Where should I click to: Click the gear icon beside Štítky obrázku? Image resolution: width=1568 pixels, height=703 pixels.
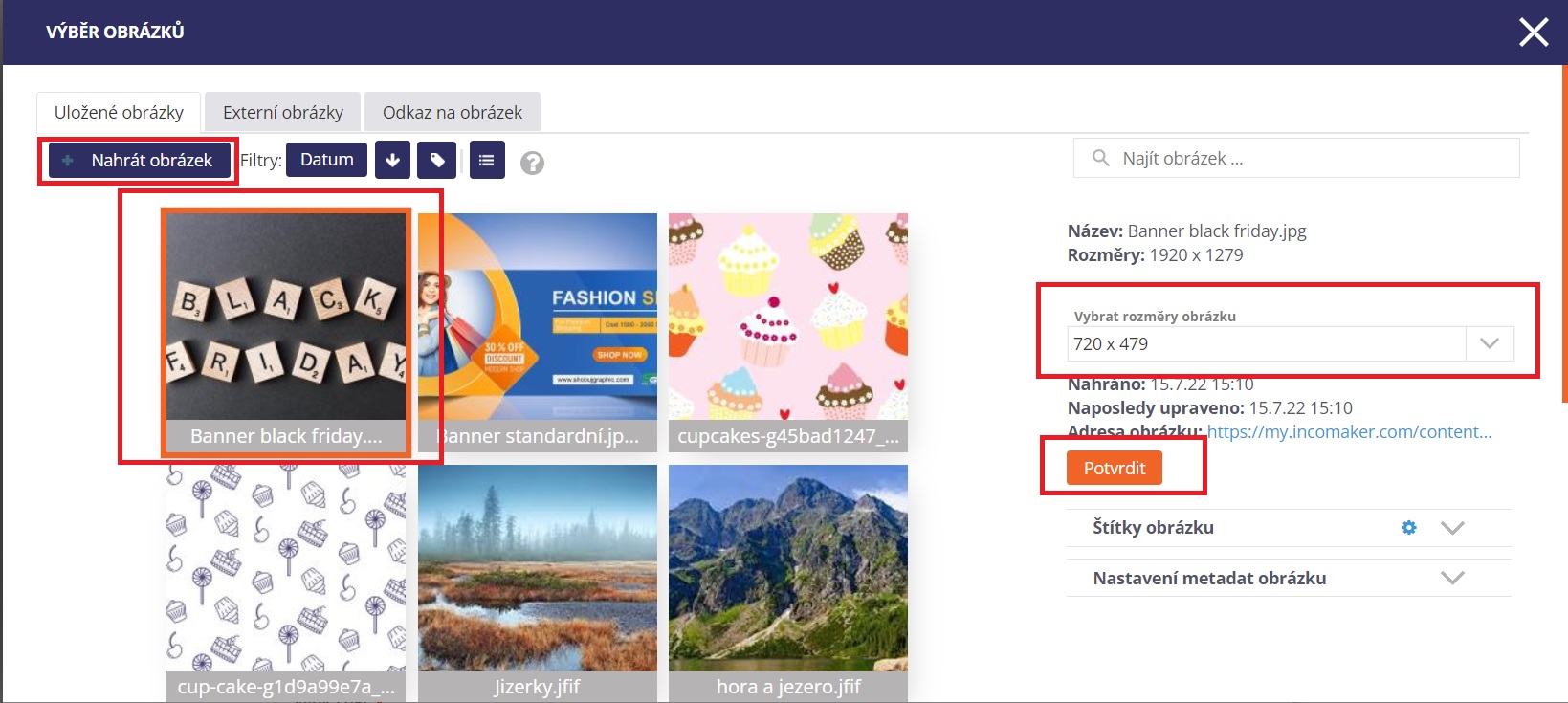pos(1408,527)
